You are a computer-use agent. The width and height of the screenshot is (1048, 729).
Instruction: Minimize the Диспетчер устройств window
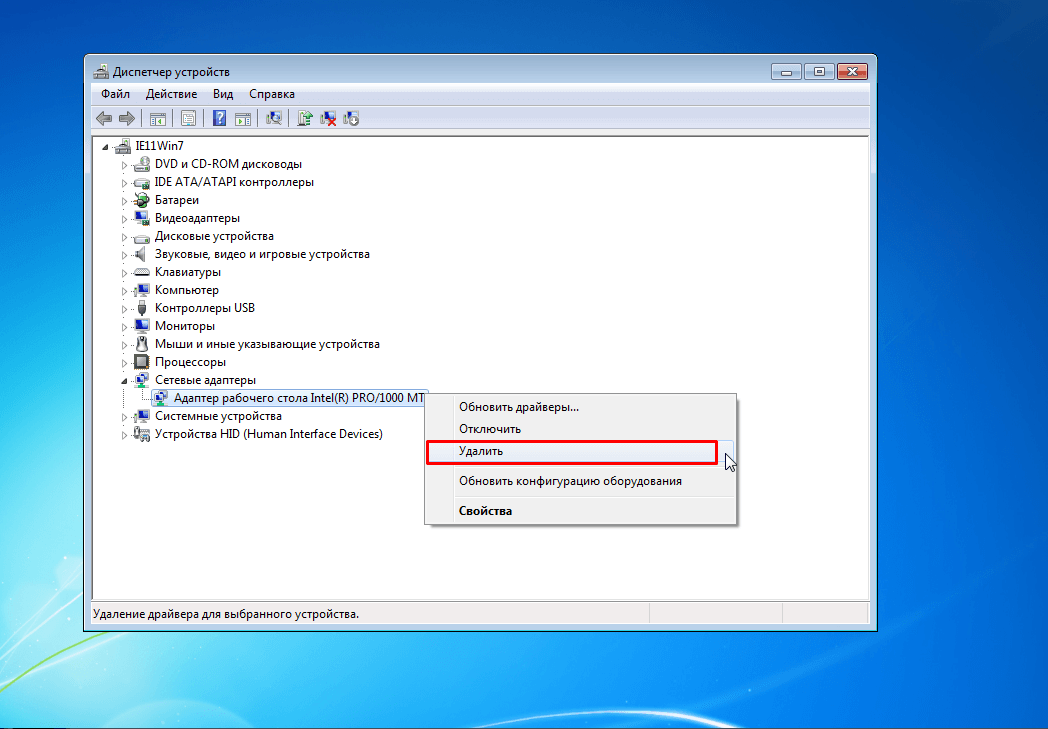[786, 71]
